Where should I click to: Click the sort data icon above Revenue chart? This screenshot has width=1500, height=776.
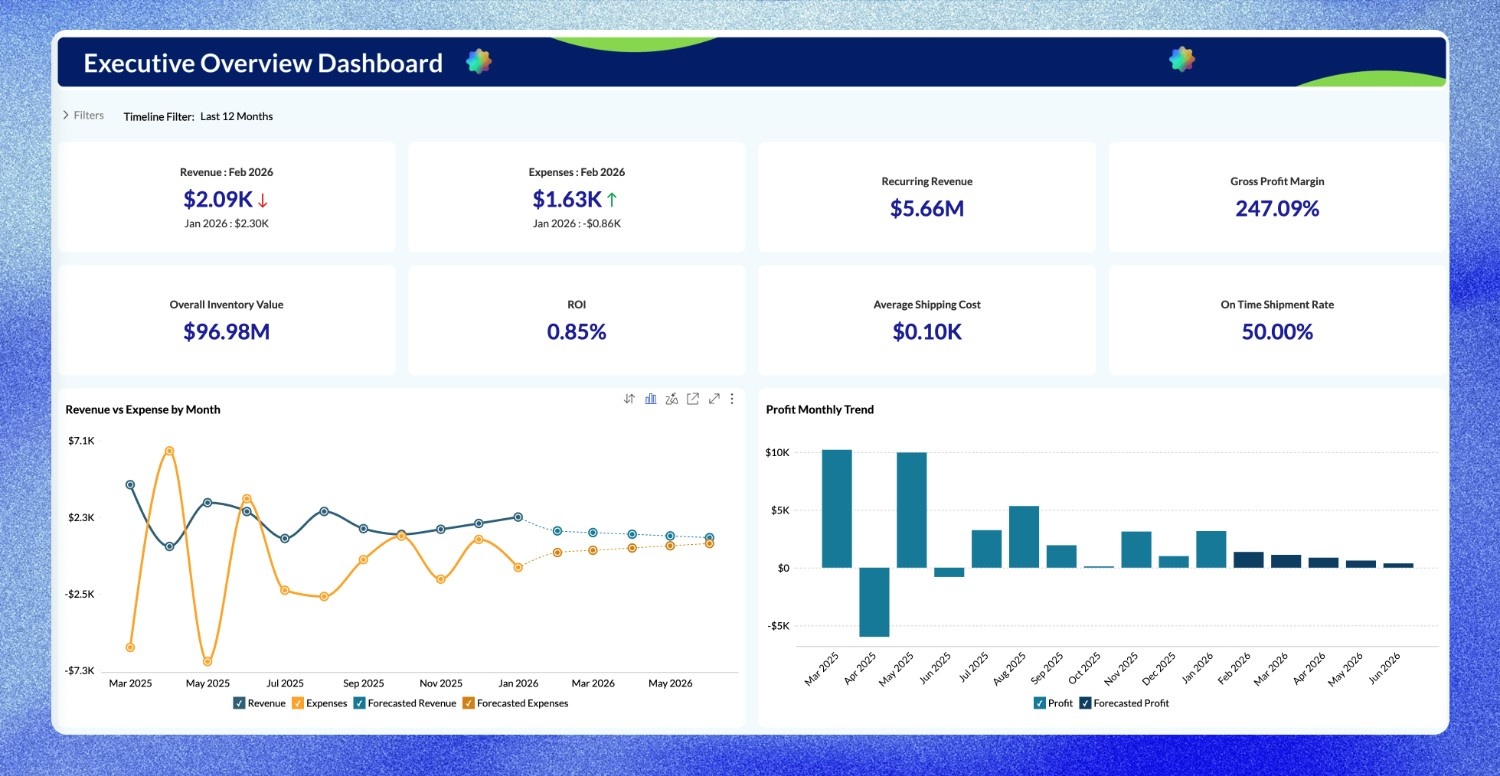(629, 398)
